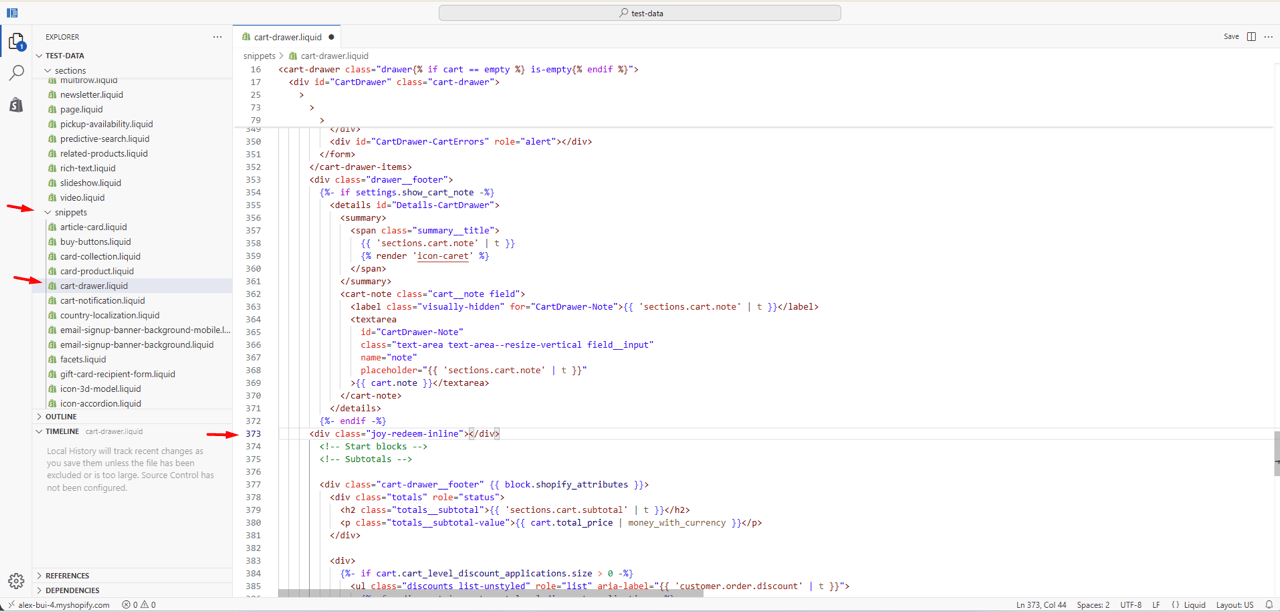
Task: Collapse the sections folder
Action: point(48,71)
